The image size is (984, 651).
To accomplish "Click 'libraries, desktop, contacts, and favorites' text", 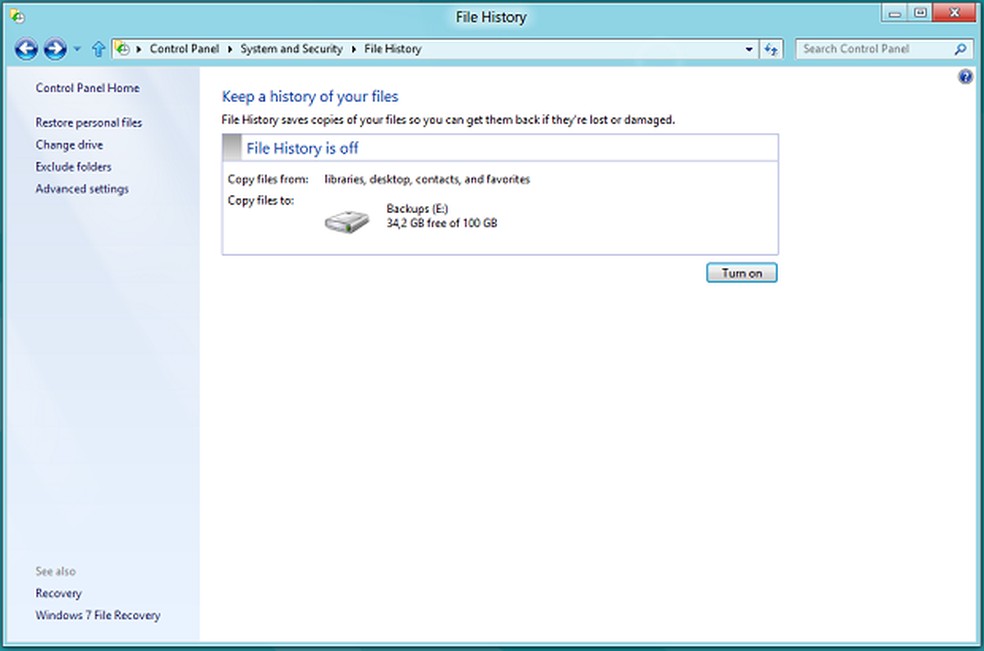I will point(427,180).
